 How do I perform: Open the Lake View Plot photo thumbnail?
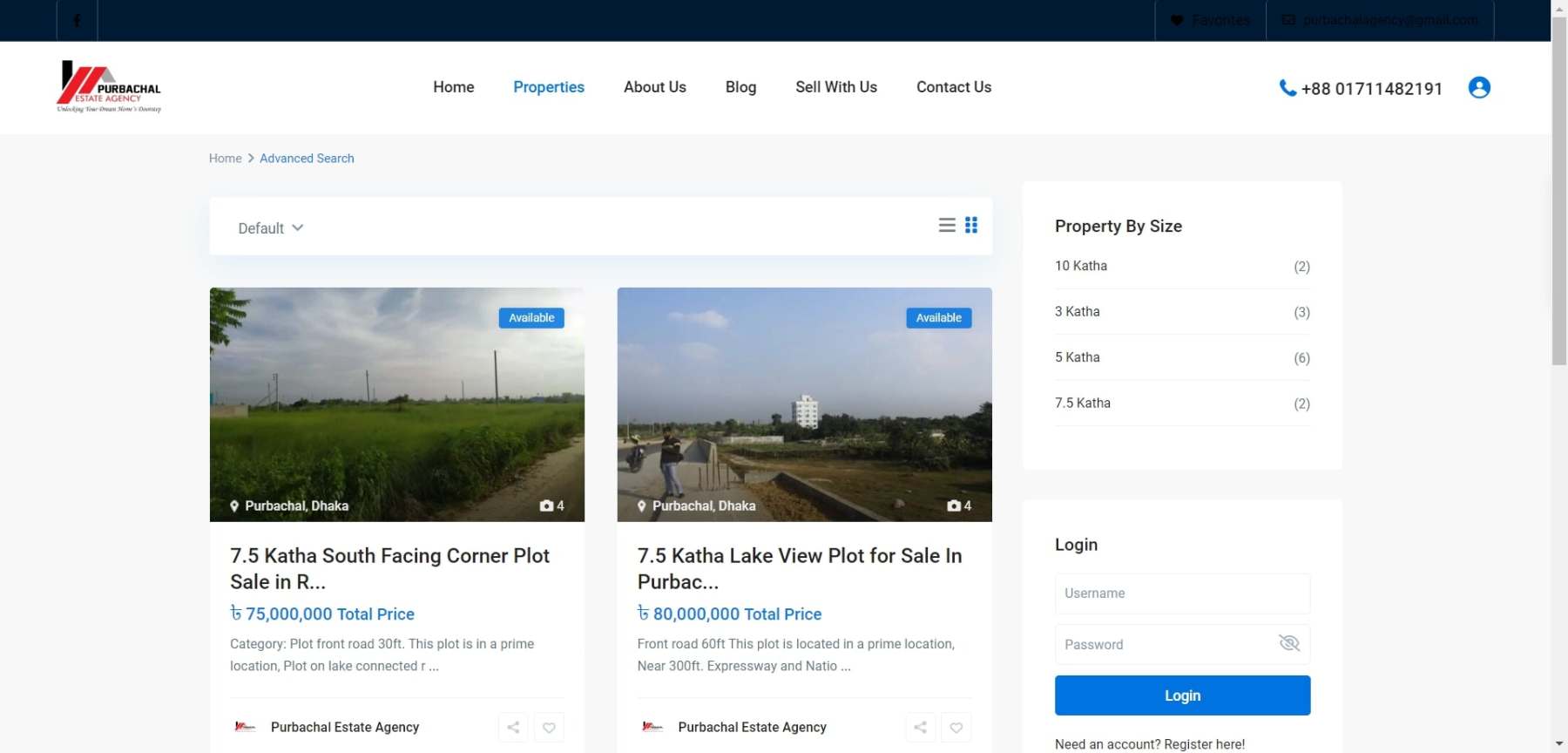(x=803, y=404)
